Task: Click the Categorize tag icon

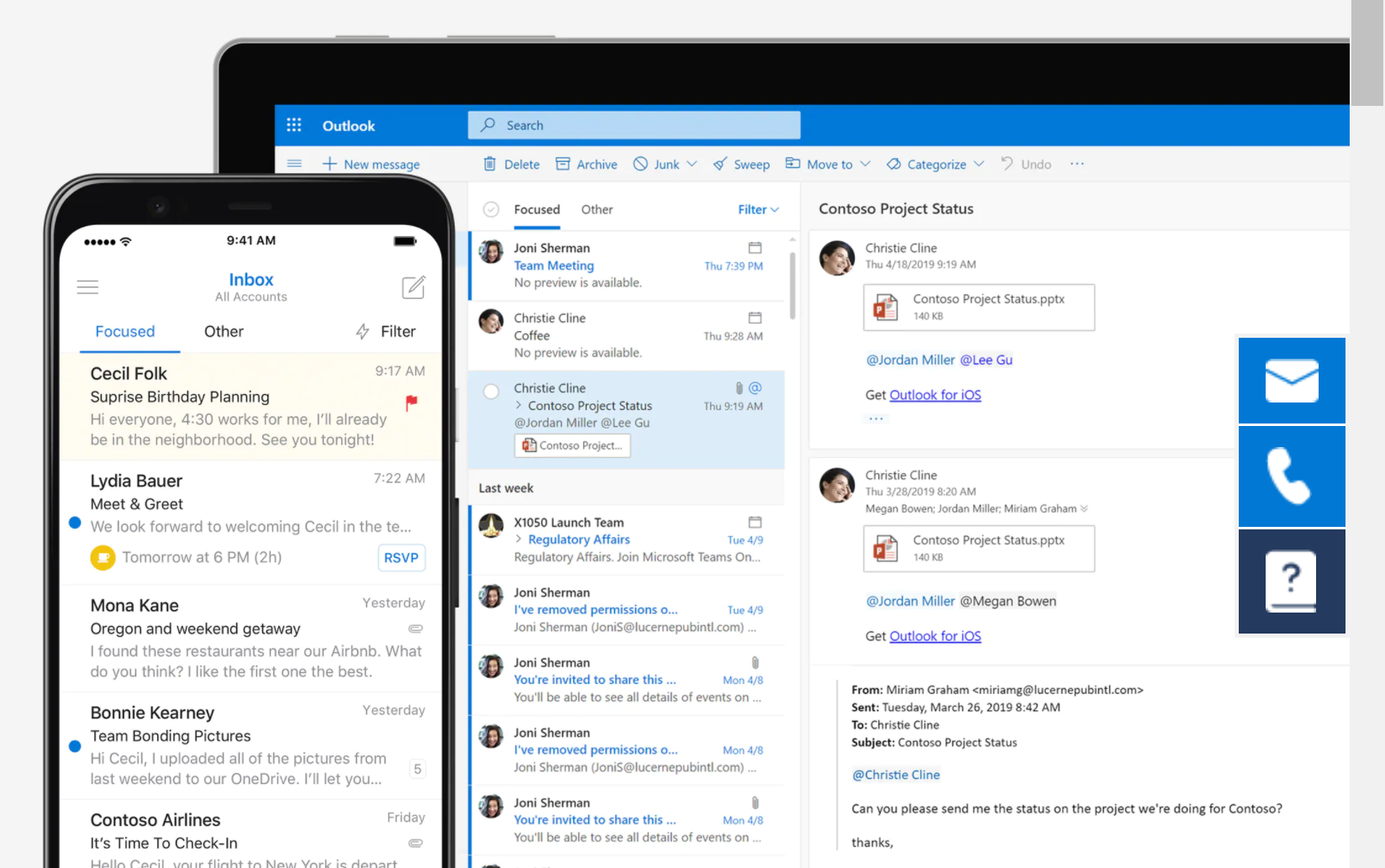Action: pos(894,164)
